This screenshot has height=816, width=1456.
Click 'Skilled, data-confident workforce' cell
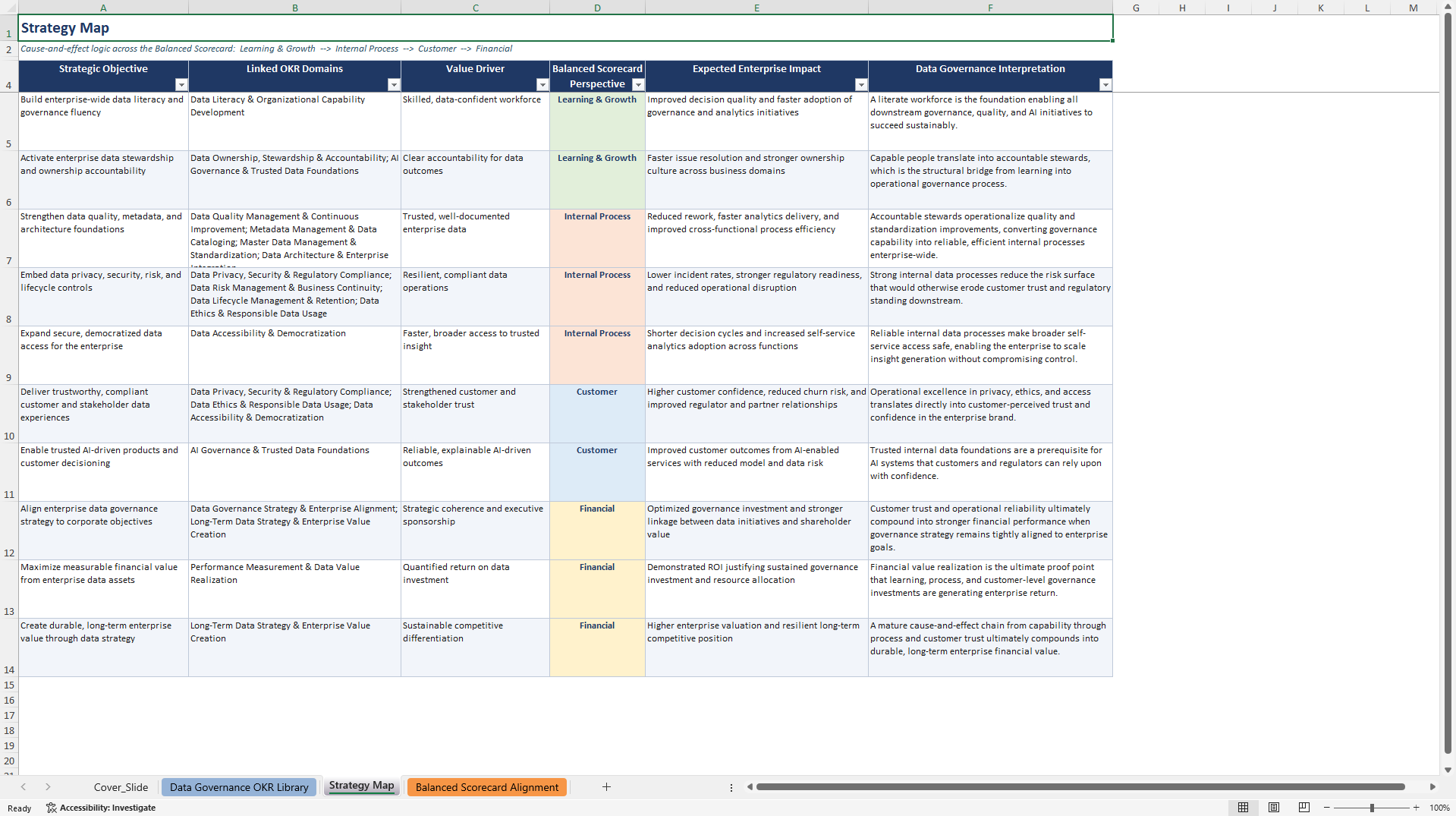click(475, 121)
